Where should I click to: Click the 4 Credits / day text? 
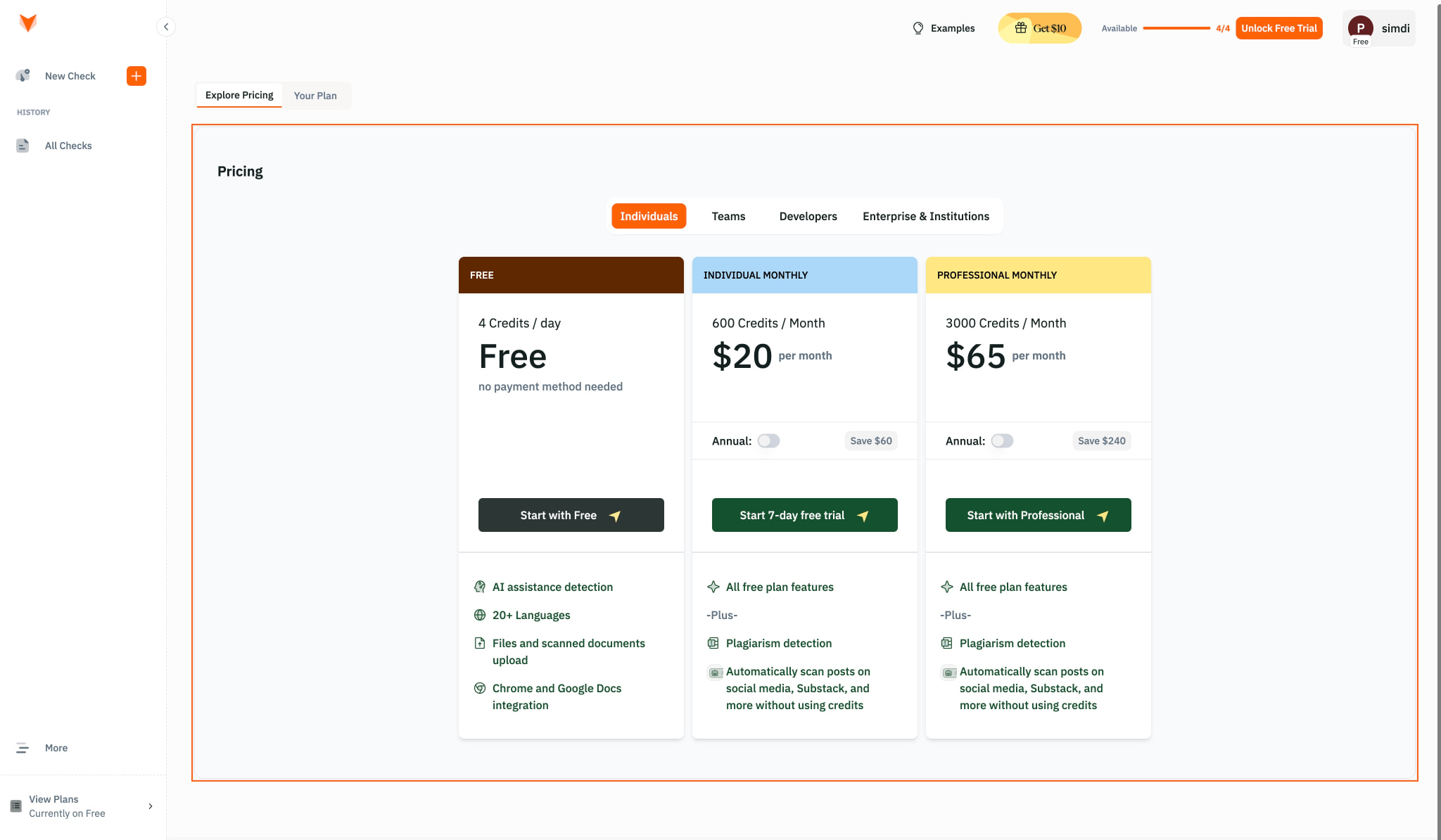(519, 323)
